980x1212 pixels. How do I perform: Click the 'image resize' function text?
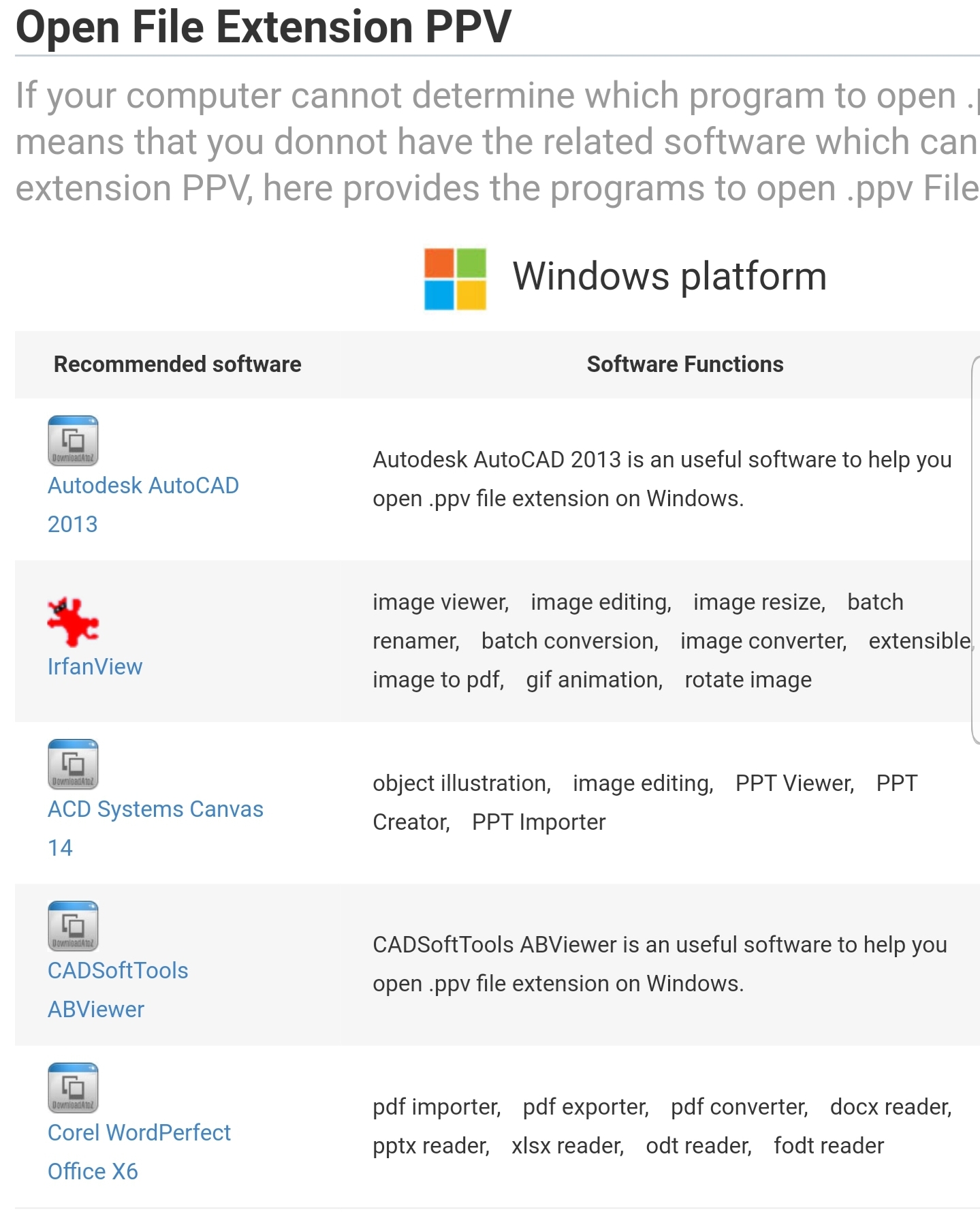coord(759,602)
